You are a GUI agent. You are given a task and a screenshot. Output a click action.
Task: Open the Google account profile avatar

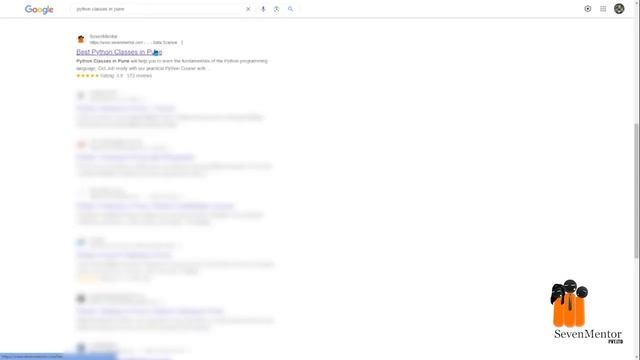click(619, 9)
